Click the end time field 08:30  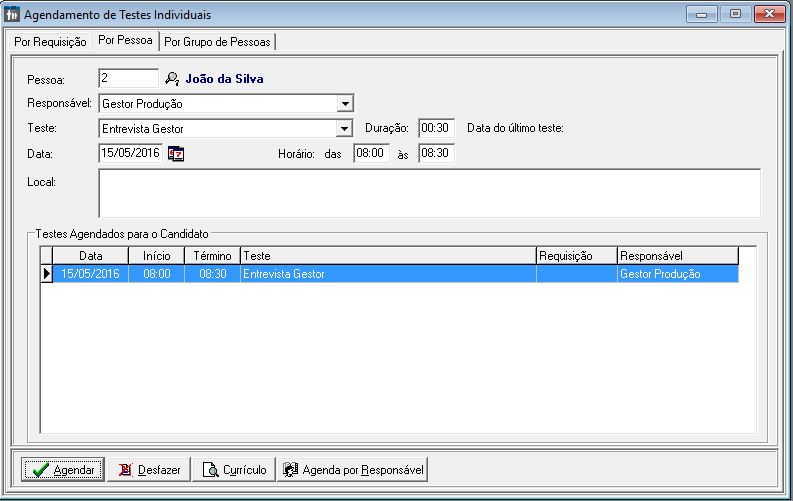[x=436, y=153]
